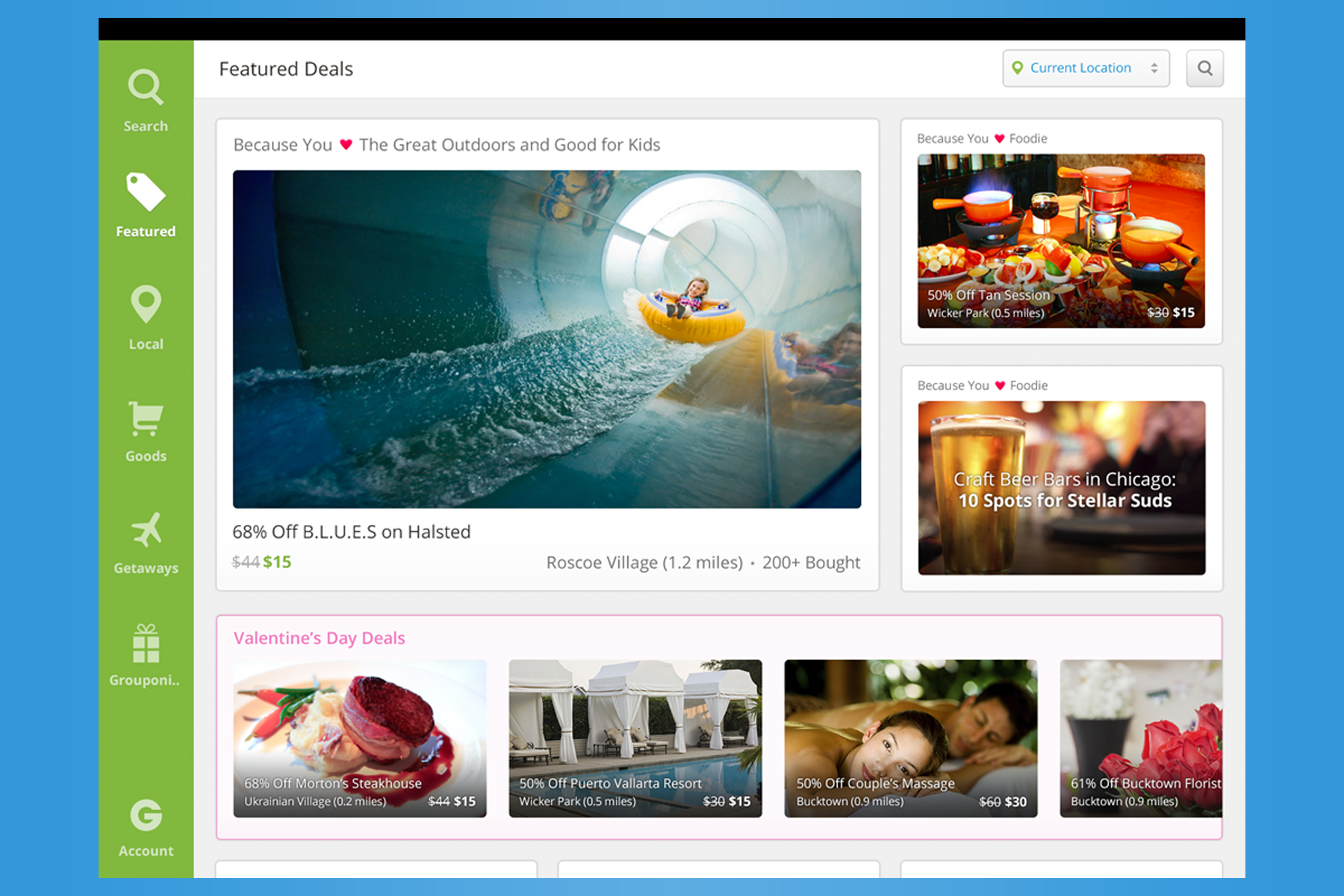Click the Search magnifier icon in sidebar
The width and height of the screenshot is (1344, 896).
pyautogui.click(x=146, y=87)
